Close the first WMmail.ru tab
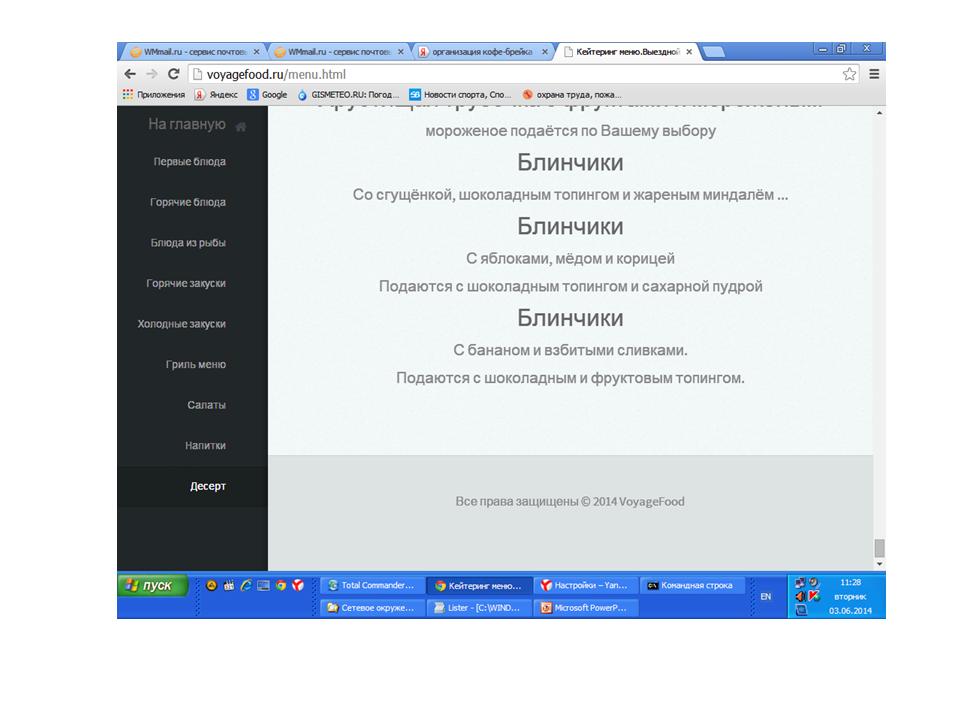The height and width of the screenshot is (720, 960). (x=257, y=52)
